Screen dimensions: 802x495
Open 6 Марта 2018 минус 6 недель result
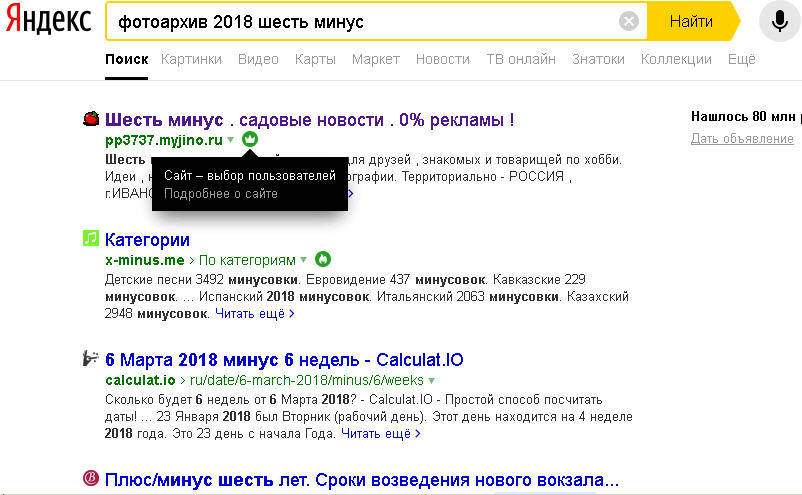284,360
